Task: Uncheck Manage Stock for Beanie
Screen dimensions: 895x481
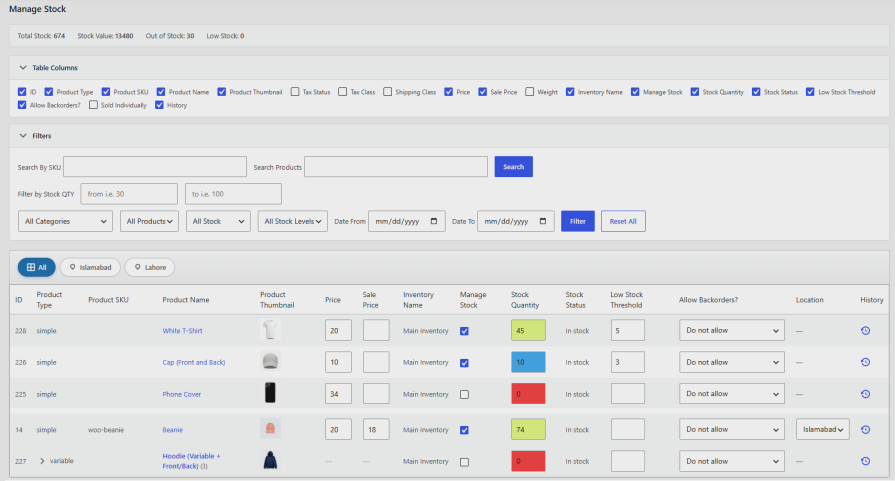Action: [x=465, y=430]
